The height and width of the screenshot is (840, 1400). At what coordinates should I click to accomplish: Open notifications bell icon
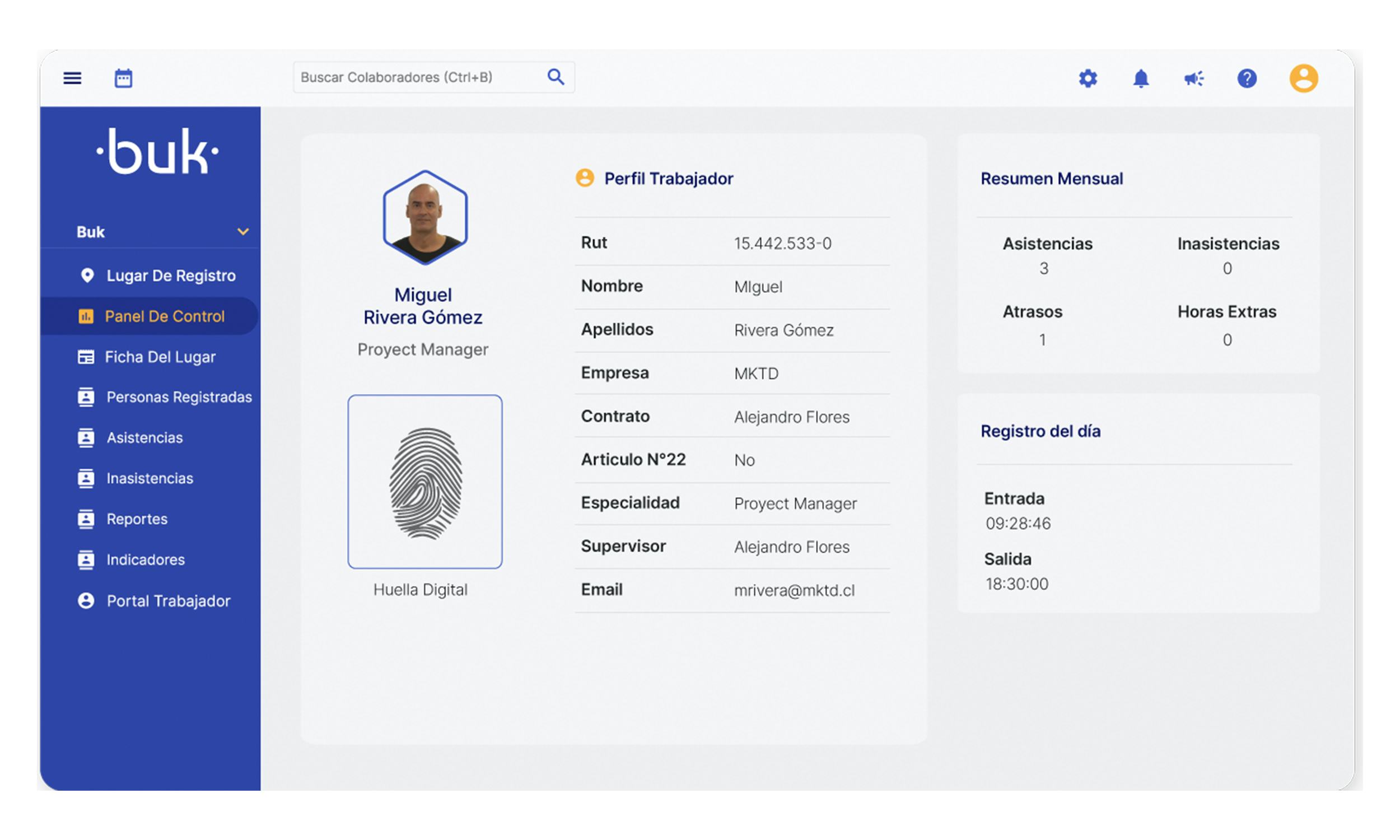click(x=1140, y=78)
